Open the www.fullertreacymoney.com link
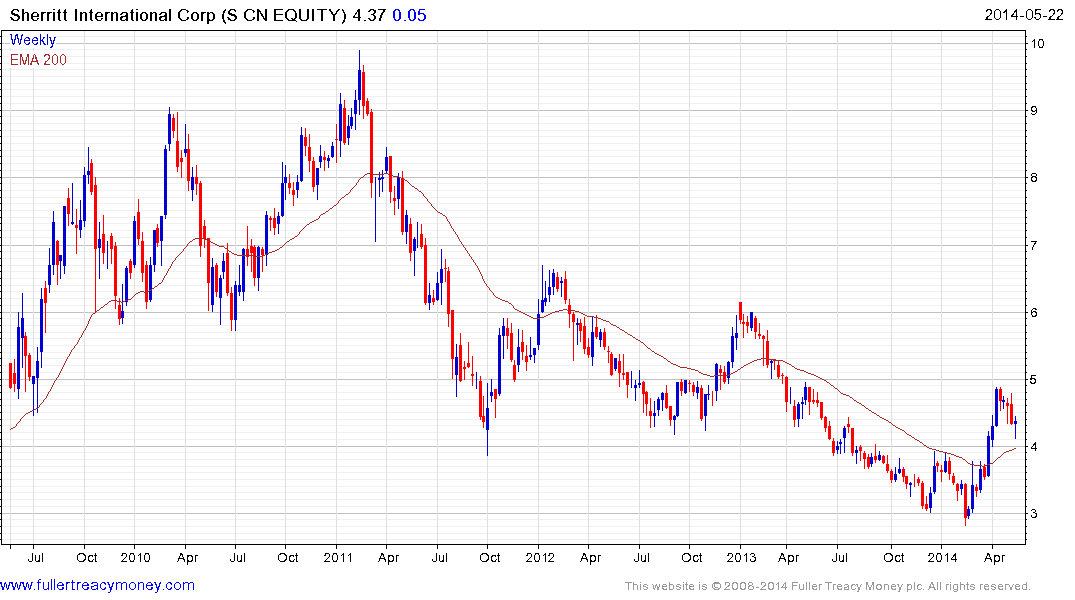Screen dimensions: 1075x600 click(x=97, y=586)
